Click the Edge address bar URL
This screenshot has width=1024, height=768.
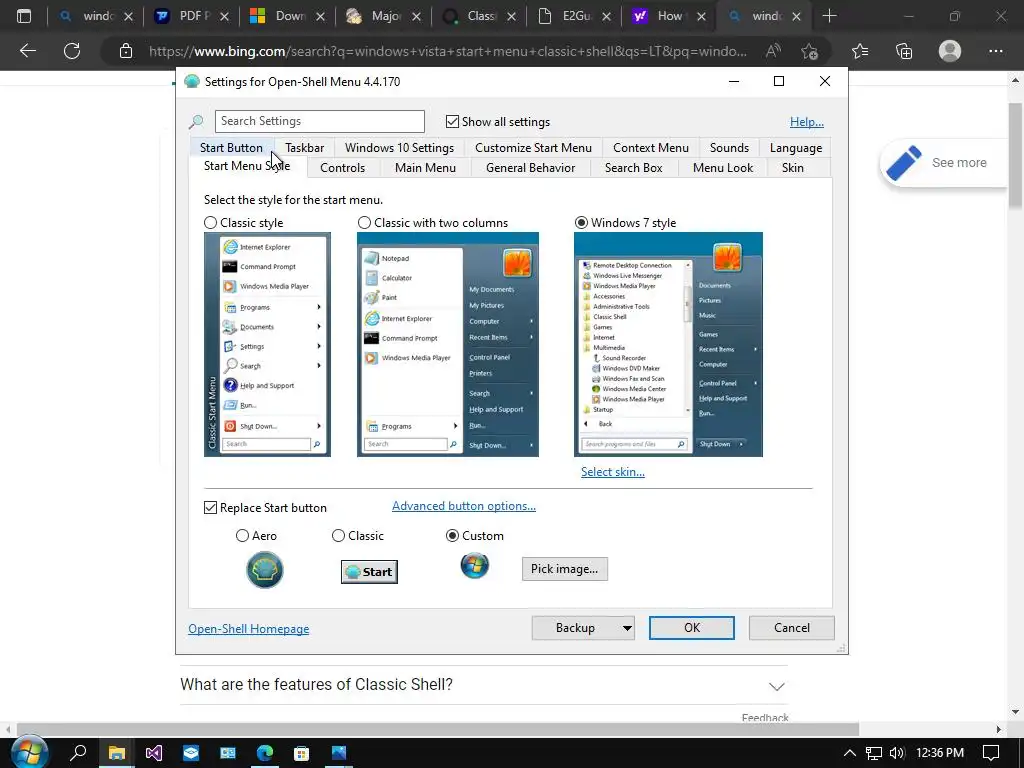click(447, 51)
